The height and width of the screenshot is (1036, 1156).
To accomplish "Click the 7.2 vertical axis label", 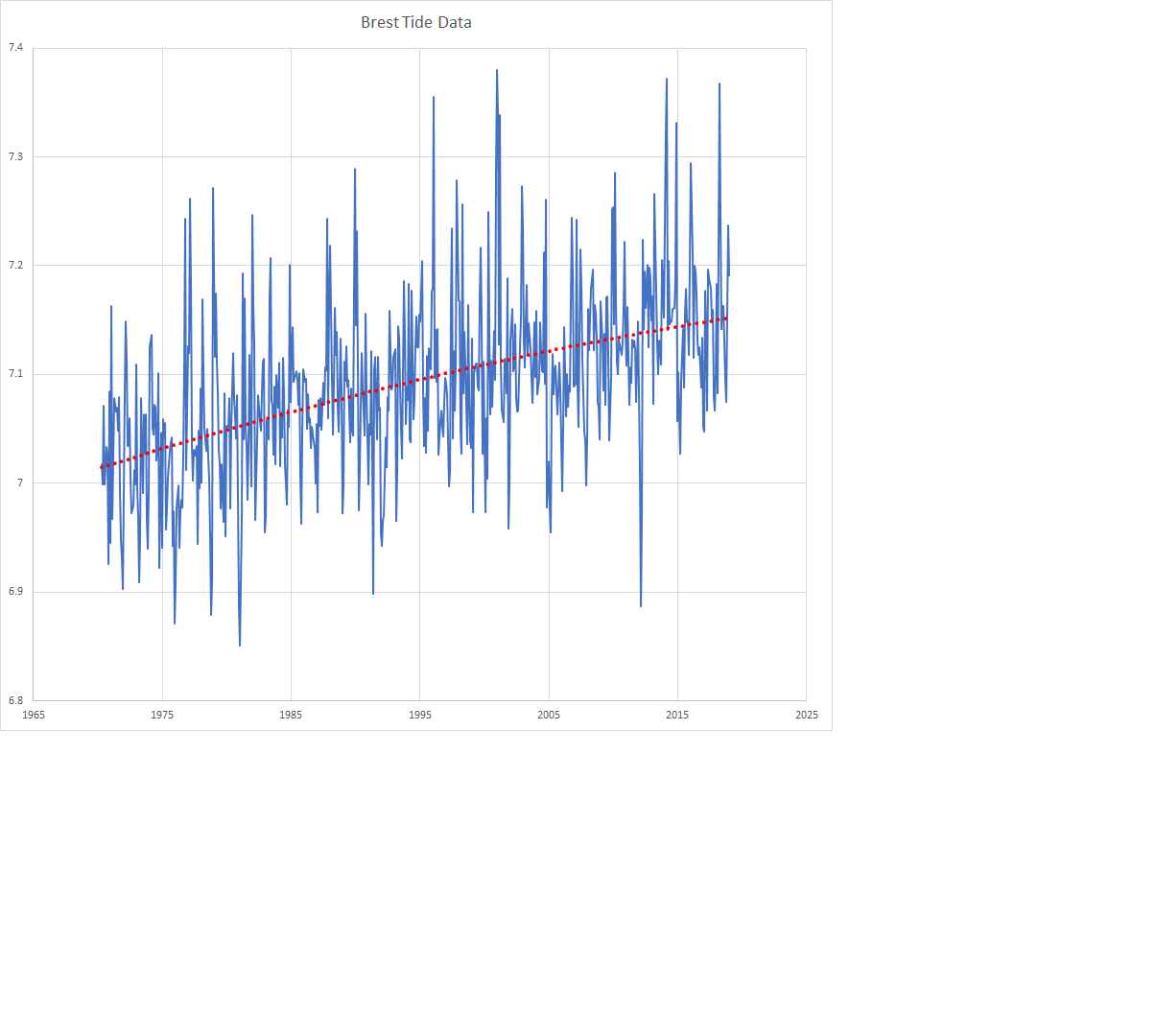I will pyautogui.click(x=15, y=266).
